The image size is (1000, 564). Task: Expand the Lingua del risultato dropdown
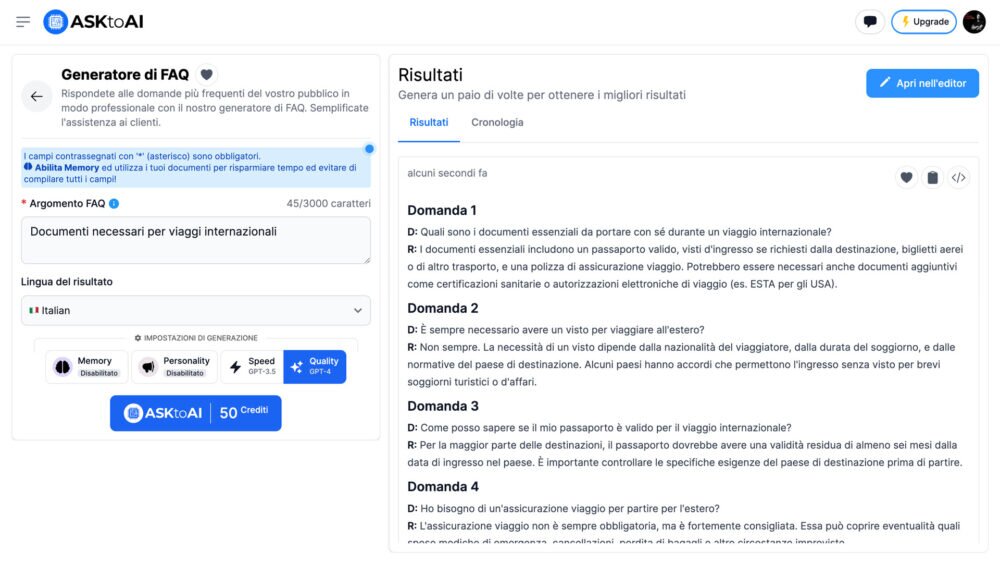click(196, 310)
